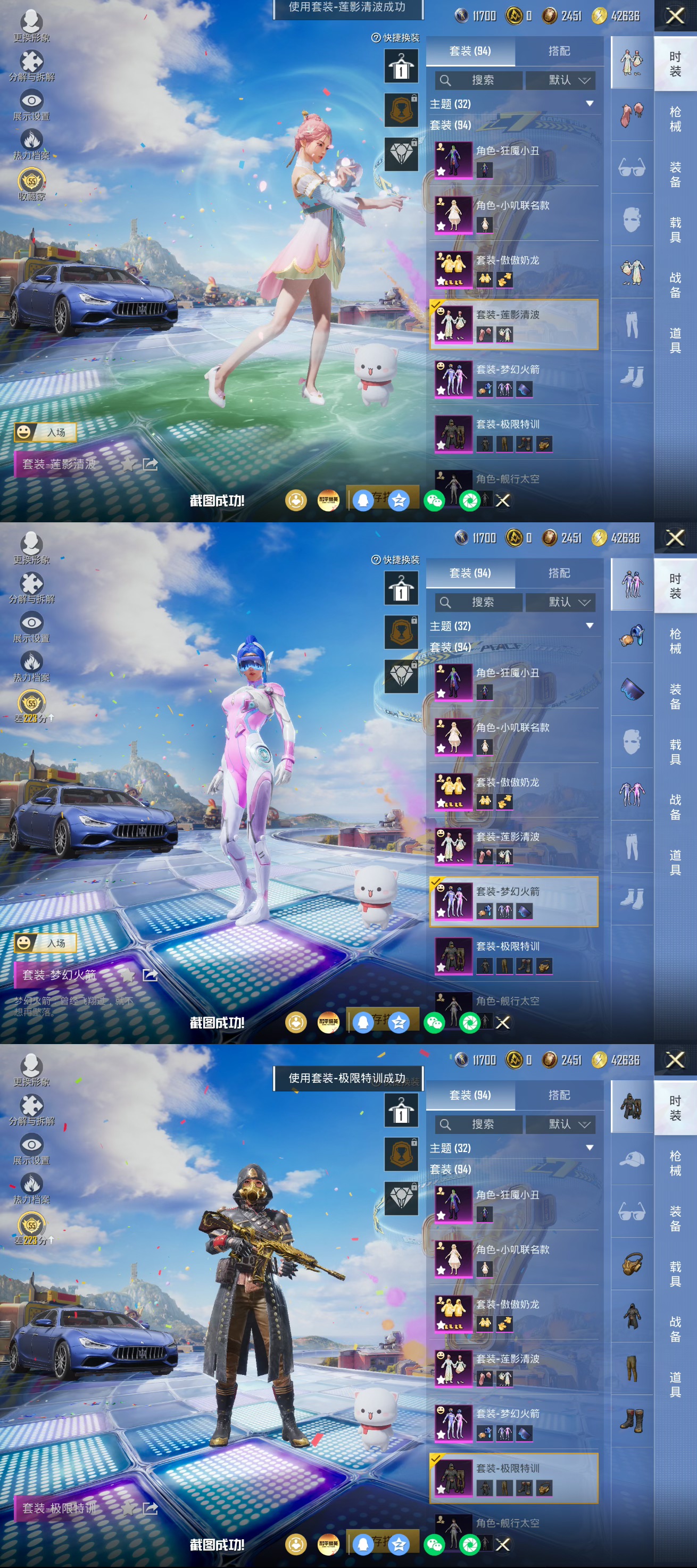Open 更换形象 in the 莲影清波 screenshot
The image size is (697, 1568).
click(x=31, y=26)
